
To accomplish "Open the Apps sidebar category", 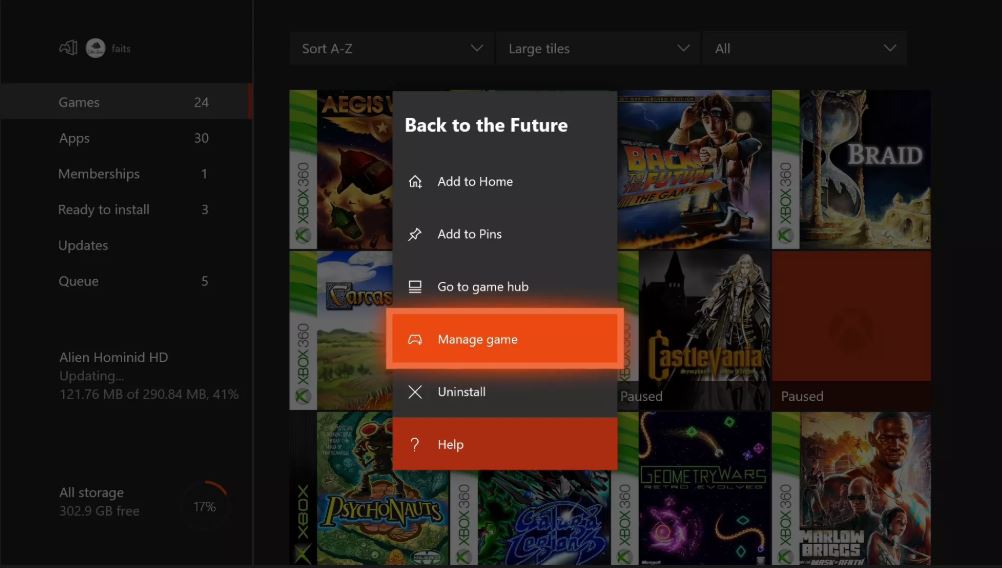I will 126,138.
